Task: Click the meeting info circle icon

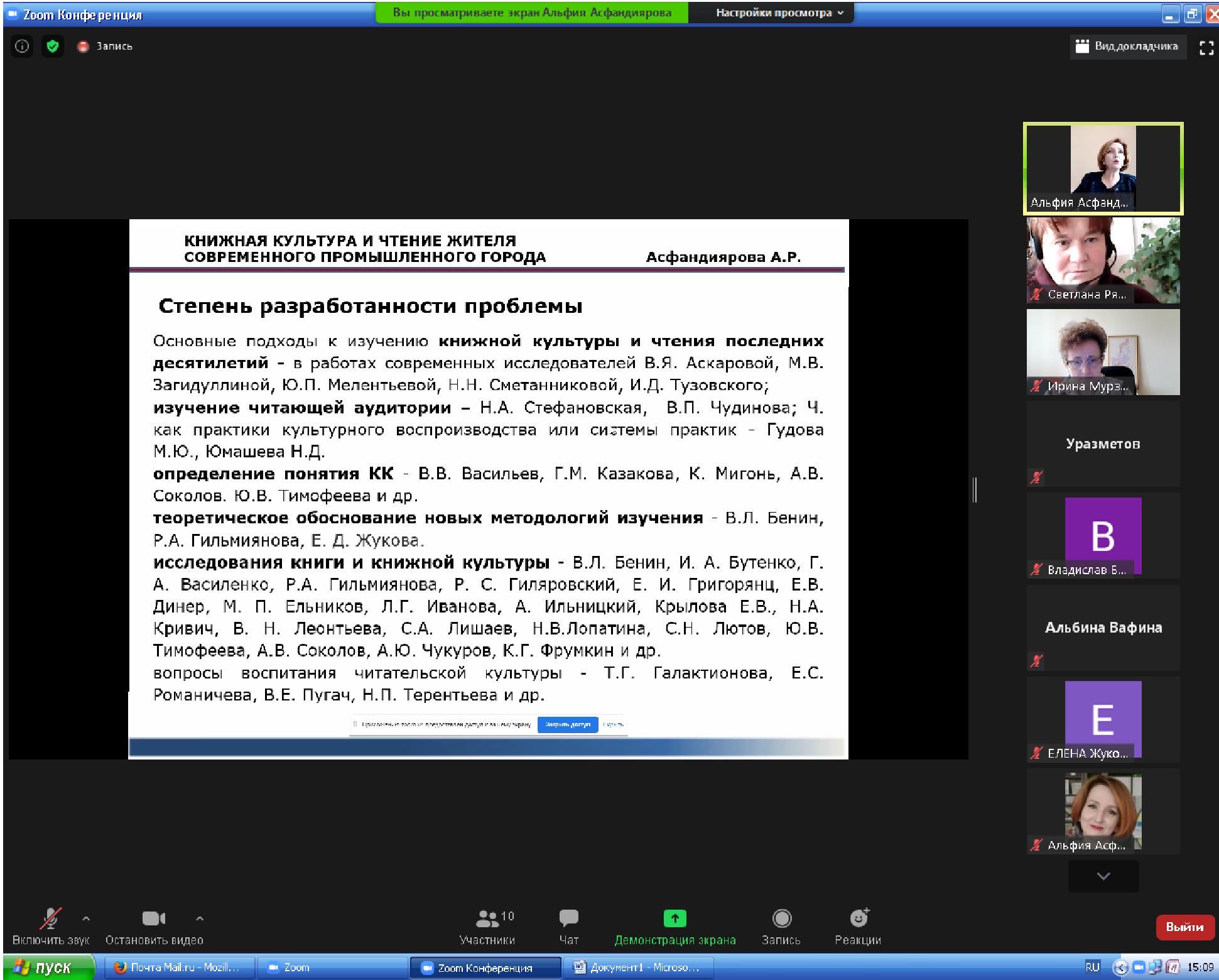Action: click(x=22, y=46)
